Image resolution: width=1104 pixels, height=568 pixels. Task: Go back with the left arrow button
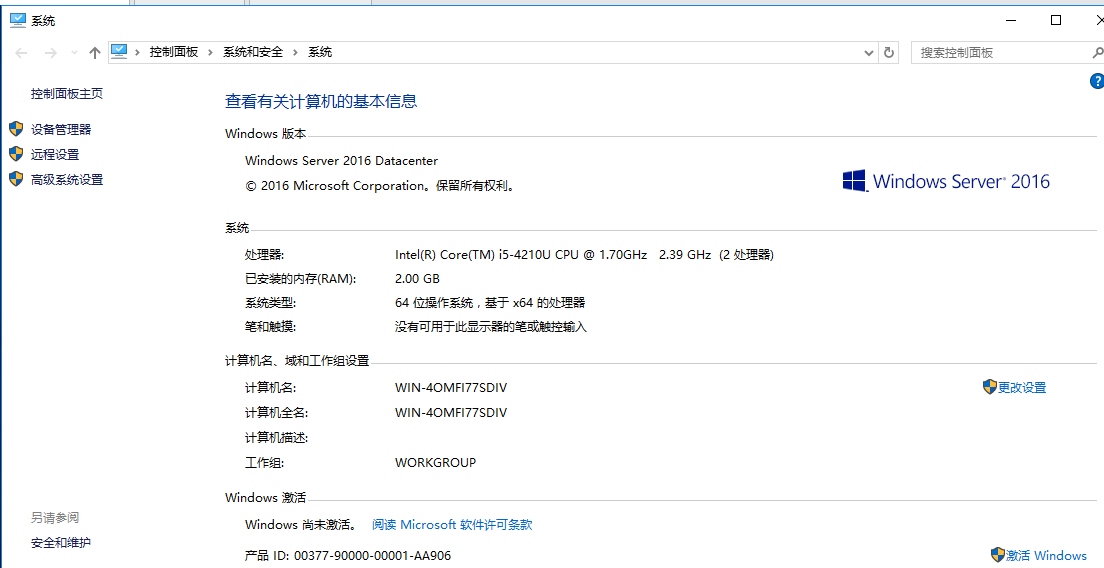point(21,53)
